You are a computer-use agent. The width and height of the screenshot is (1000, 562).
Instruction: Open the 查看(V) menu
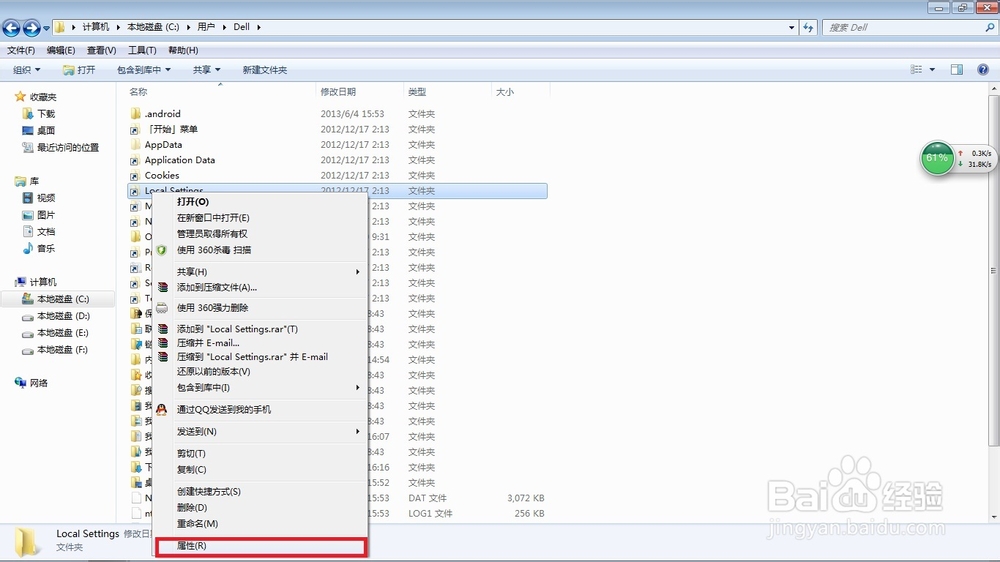click(101, 50)
